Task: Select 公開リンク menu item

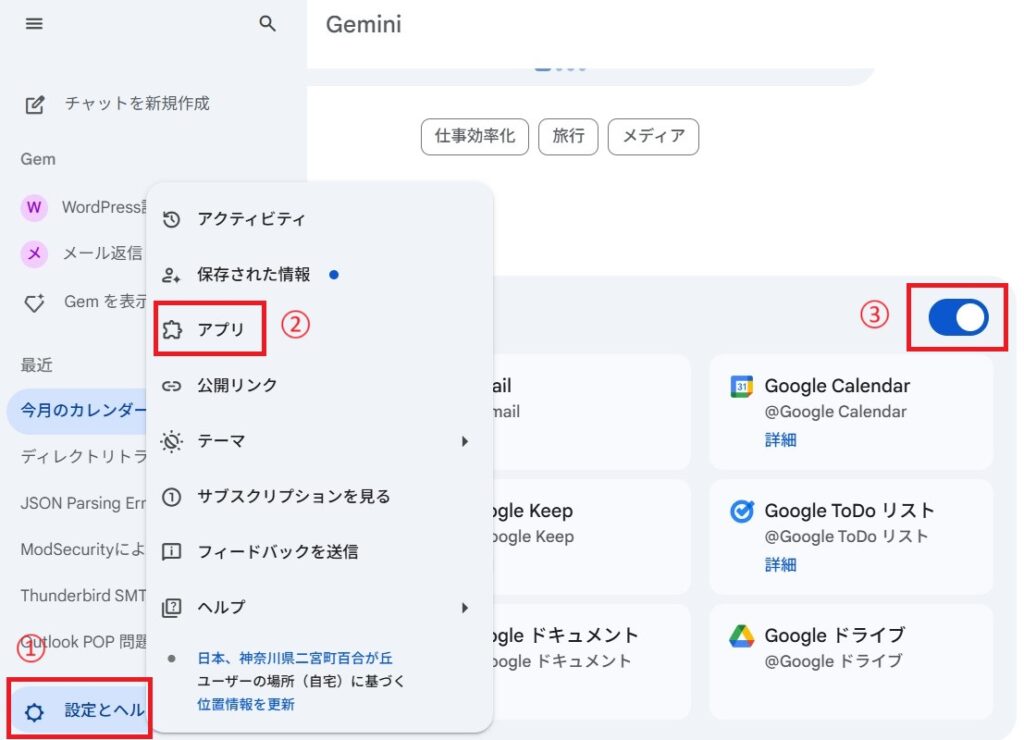Action: [x=320, y=386]
